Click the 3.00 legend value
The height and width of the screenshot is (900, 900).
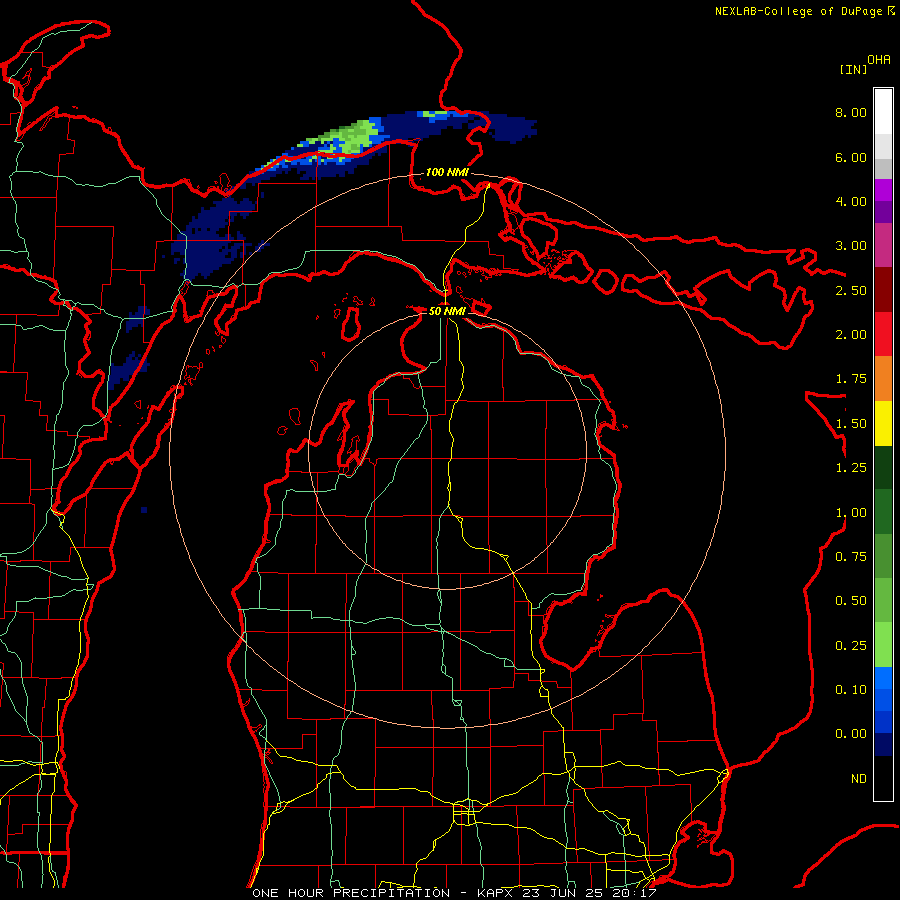(851, 246)
